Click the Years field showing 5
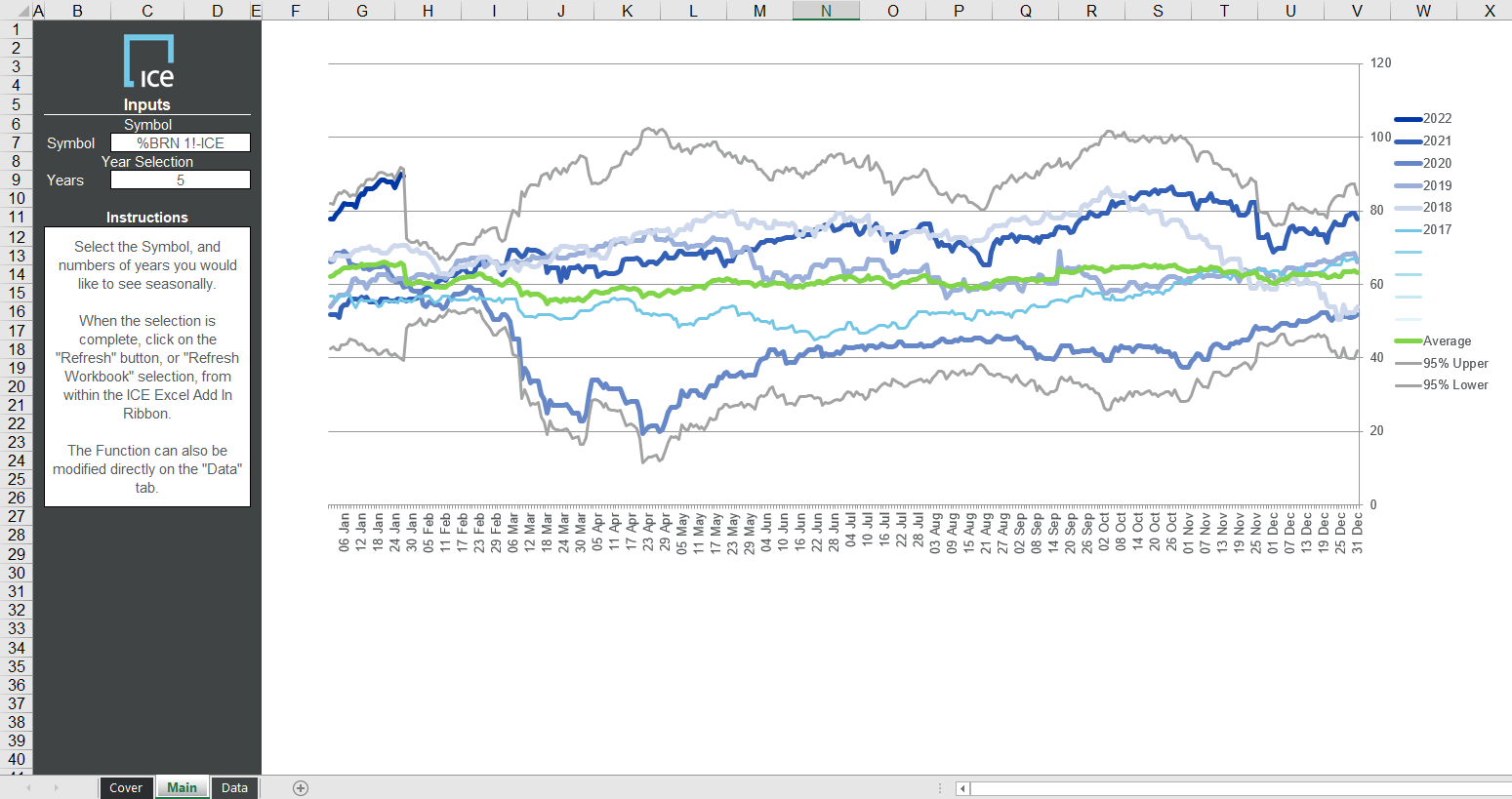This screenshot has height=799, width=1512. pyautogui.click(x=181, y=180)
